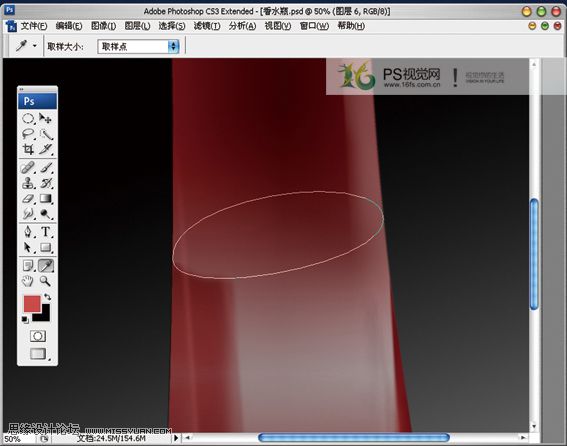Open the 图层(L) menu
The image size is (567, 446).
coord(137,26)
